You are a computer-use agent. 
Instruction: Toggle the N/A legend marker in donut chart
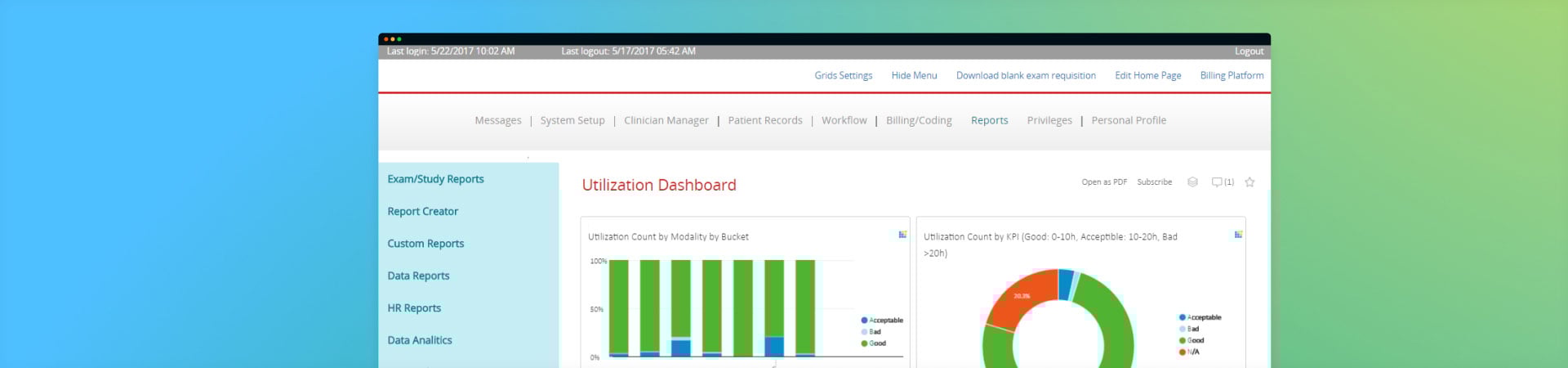pyautogui.click(x=1182, y=352)
